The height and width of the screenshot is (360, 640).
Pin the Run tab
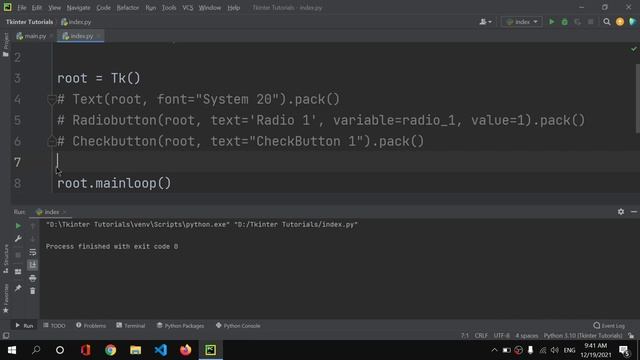point(18,288)
